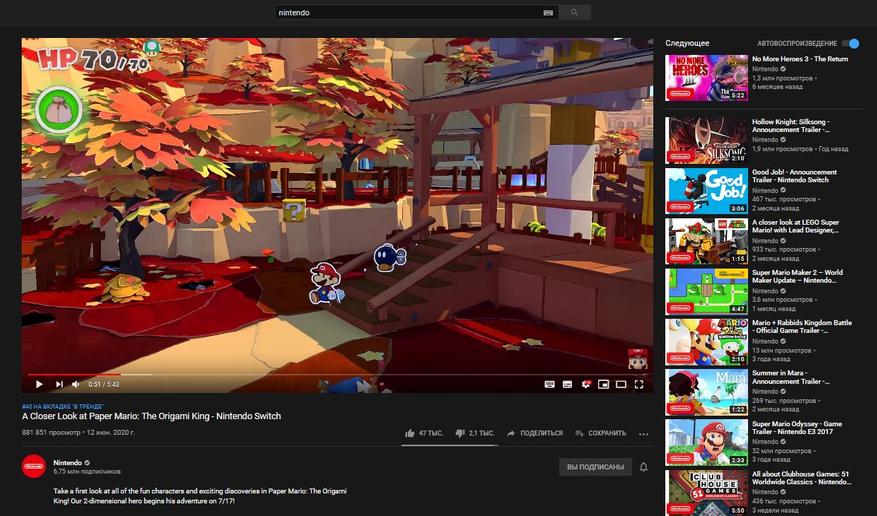The width and height of the screenshot is (877, 516).
Task: Mute the video volume
Action: tap(76, 384)
